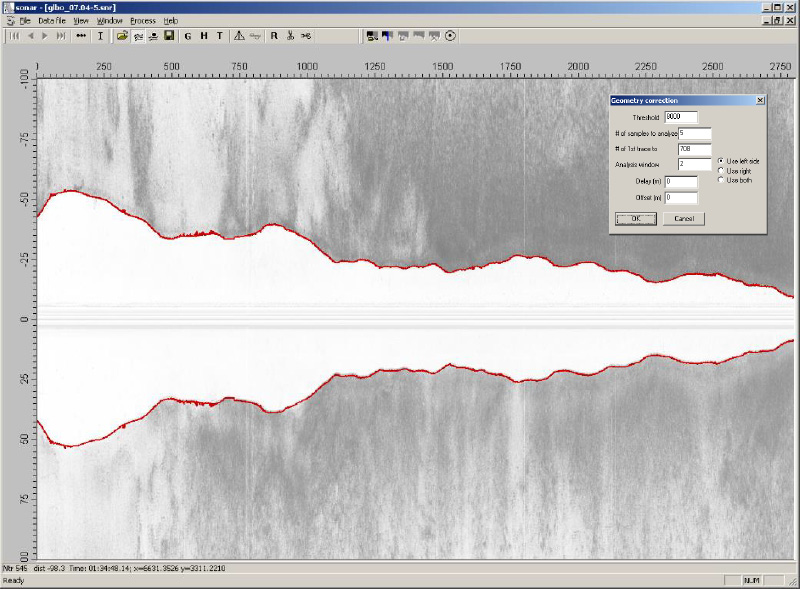Click the circled-dot target icon in toolbar
The height and width of the screenshot is (589, 800).
pyautogui.click(x=450, y=36)
